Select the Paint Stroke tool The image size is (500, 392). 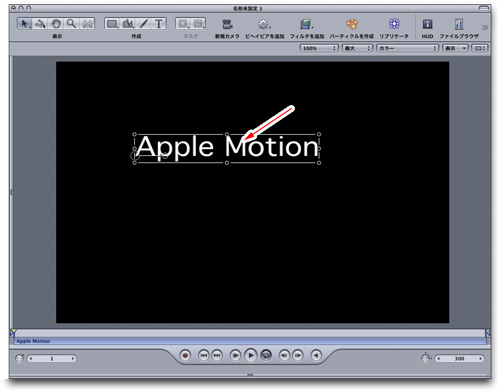pyautogui.click(x=144, y=24)
